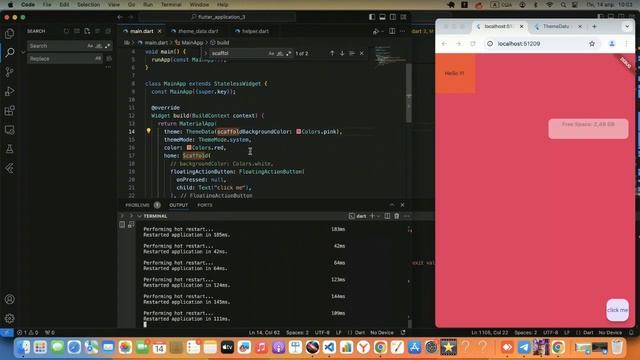
Task: Open the Search view in activity bar
Action: [9, 53]
